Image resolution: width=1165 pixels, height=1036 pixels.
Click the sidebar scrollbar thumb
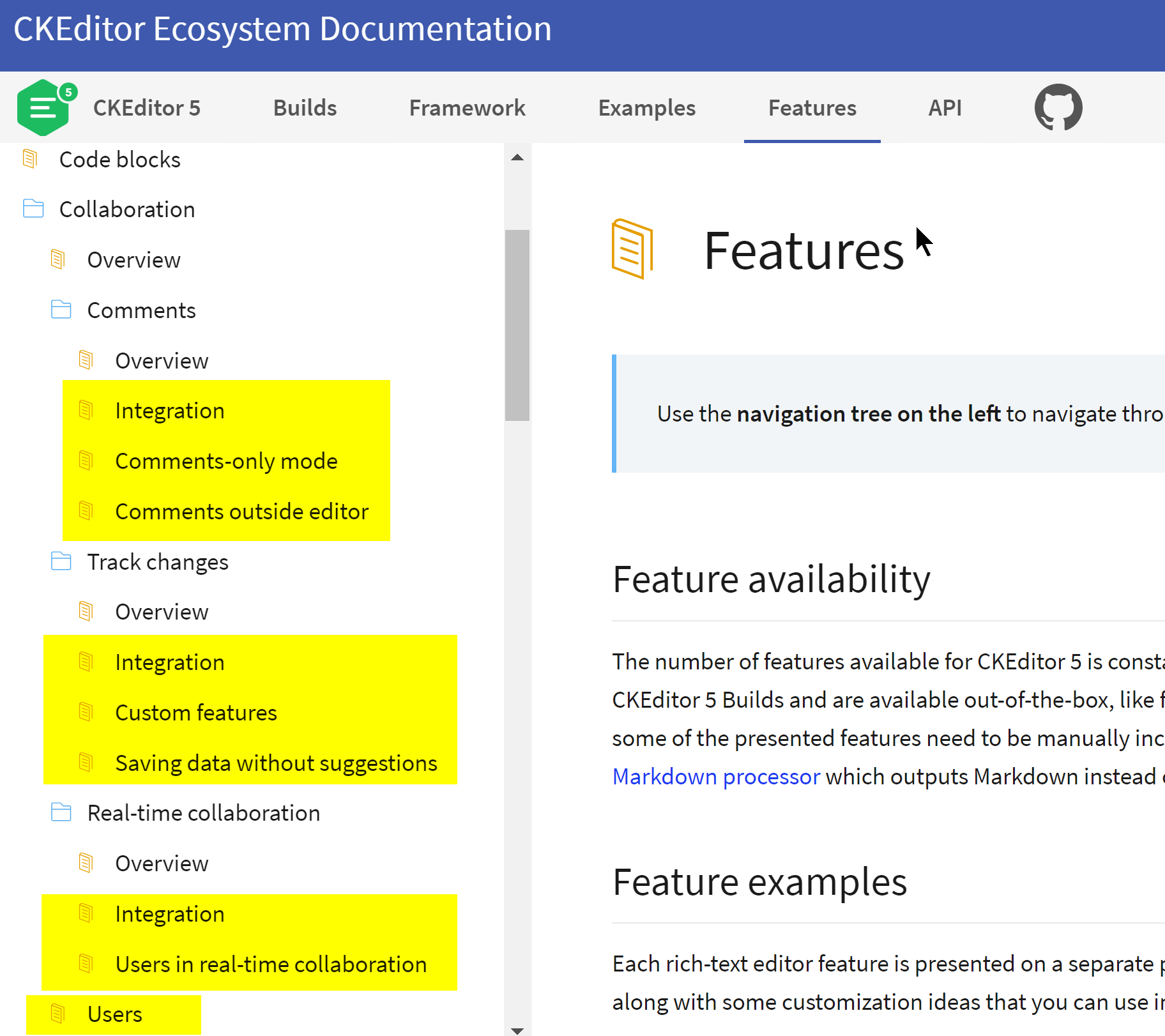pos(517,325)
